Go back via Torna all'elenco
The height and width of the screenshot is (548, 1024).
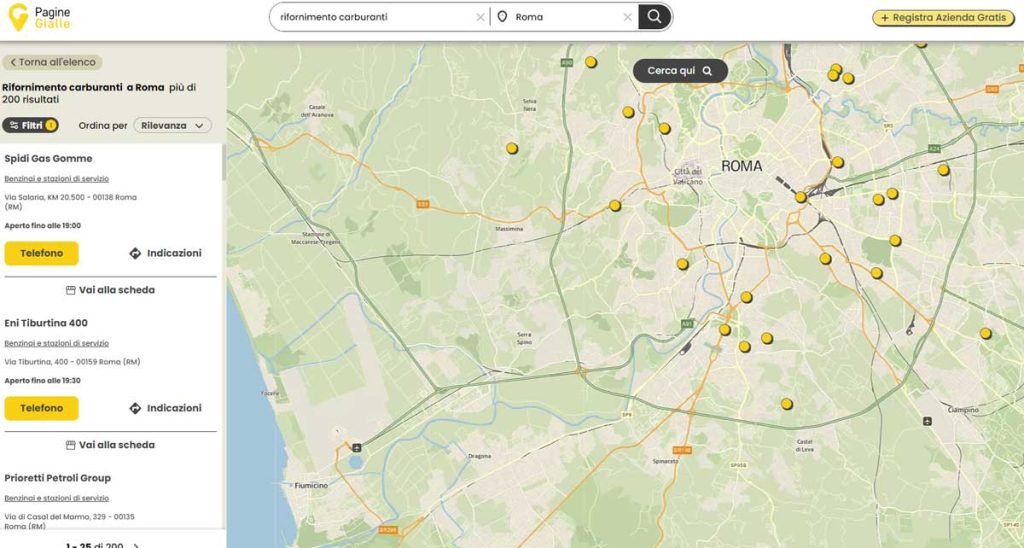pyautogui.click(x=52, y=62)
